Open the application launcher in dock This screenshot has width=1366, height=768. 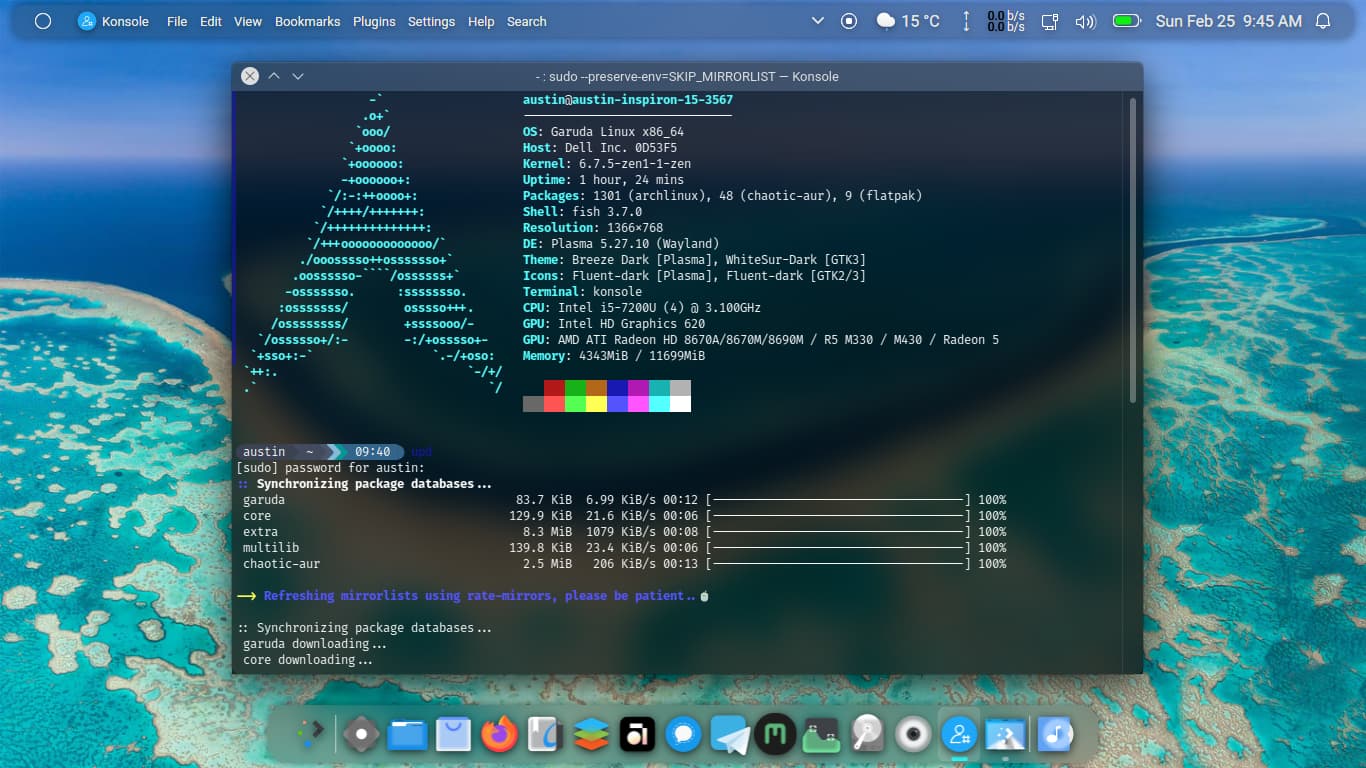pyautogui.click(x=311, y=734)
